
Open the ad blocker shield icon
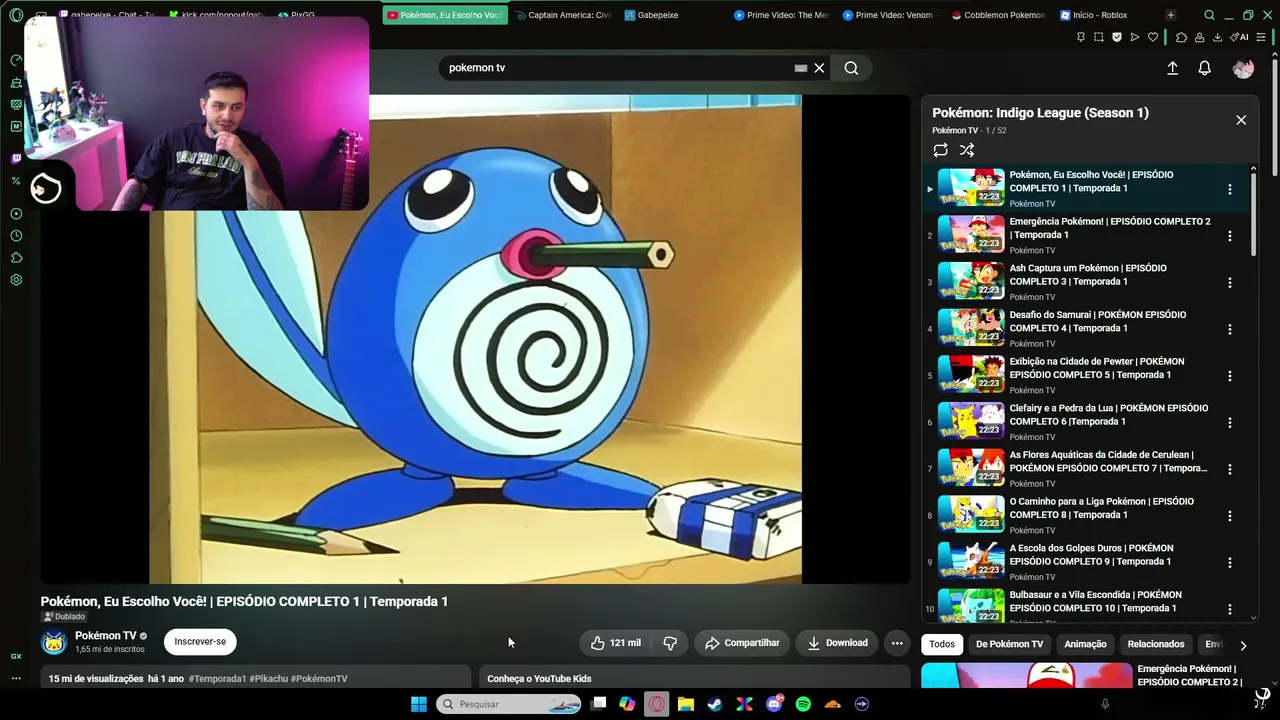[x=1117, y=37]
